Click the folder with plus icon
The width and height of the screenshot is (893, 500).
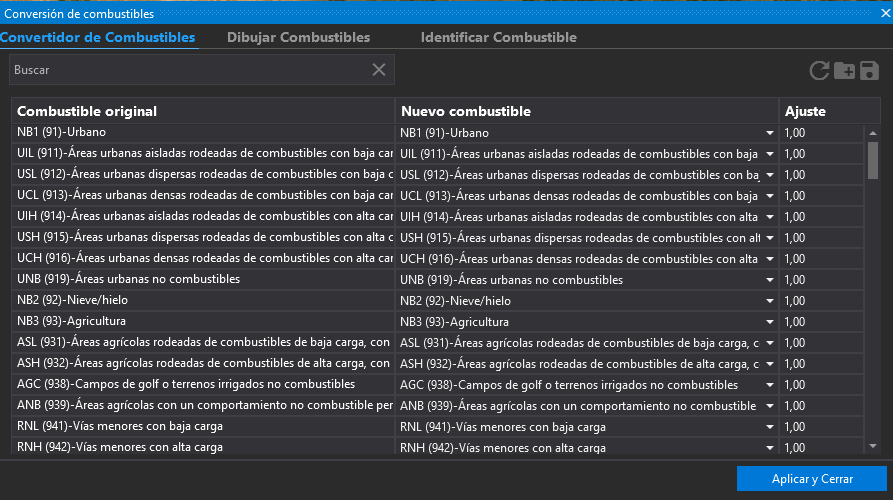tap(844, 70)
